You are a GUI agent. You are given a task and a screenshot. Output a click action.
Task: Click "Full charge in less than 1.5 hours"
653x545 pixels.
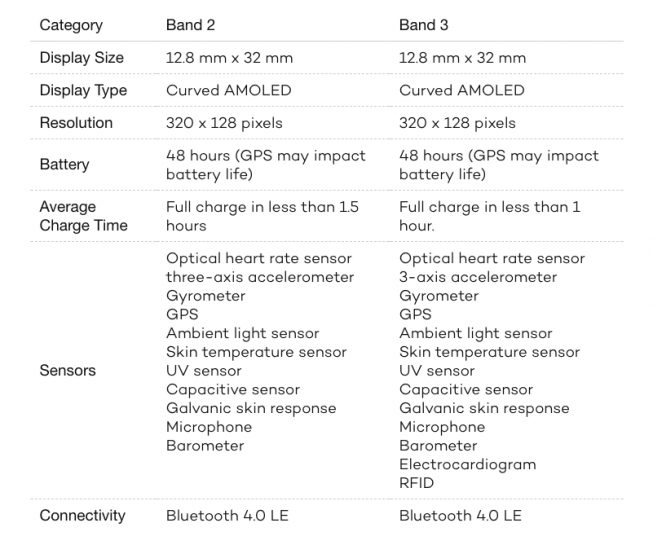pyautogui.click(x=262, y=216)
